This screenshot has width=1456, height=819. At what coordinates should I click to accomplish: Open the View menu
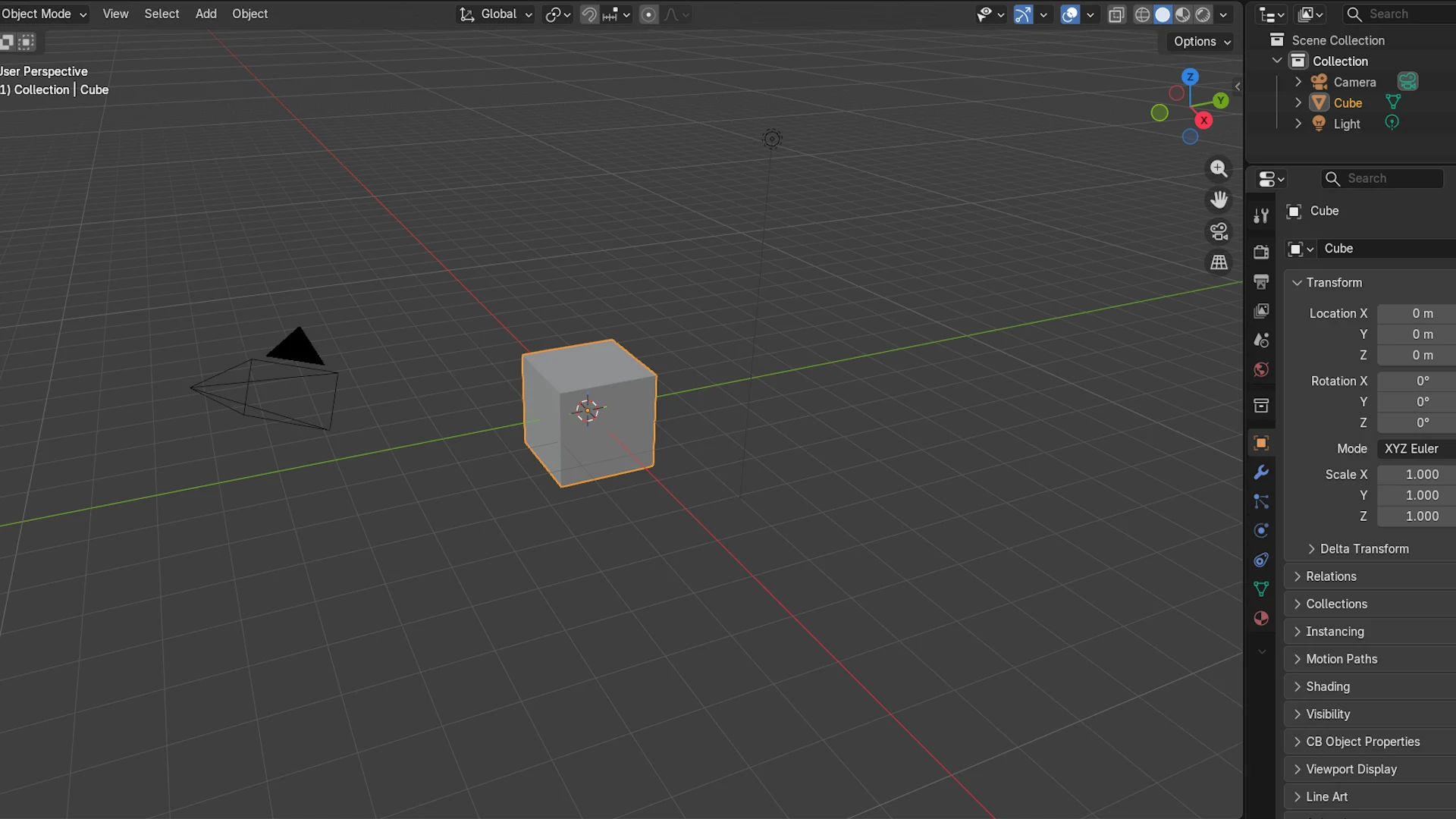115,14
